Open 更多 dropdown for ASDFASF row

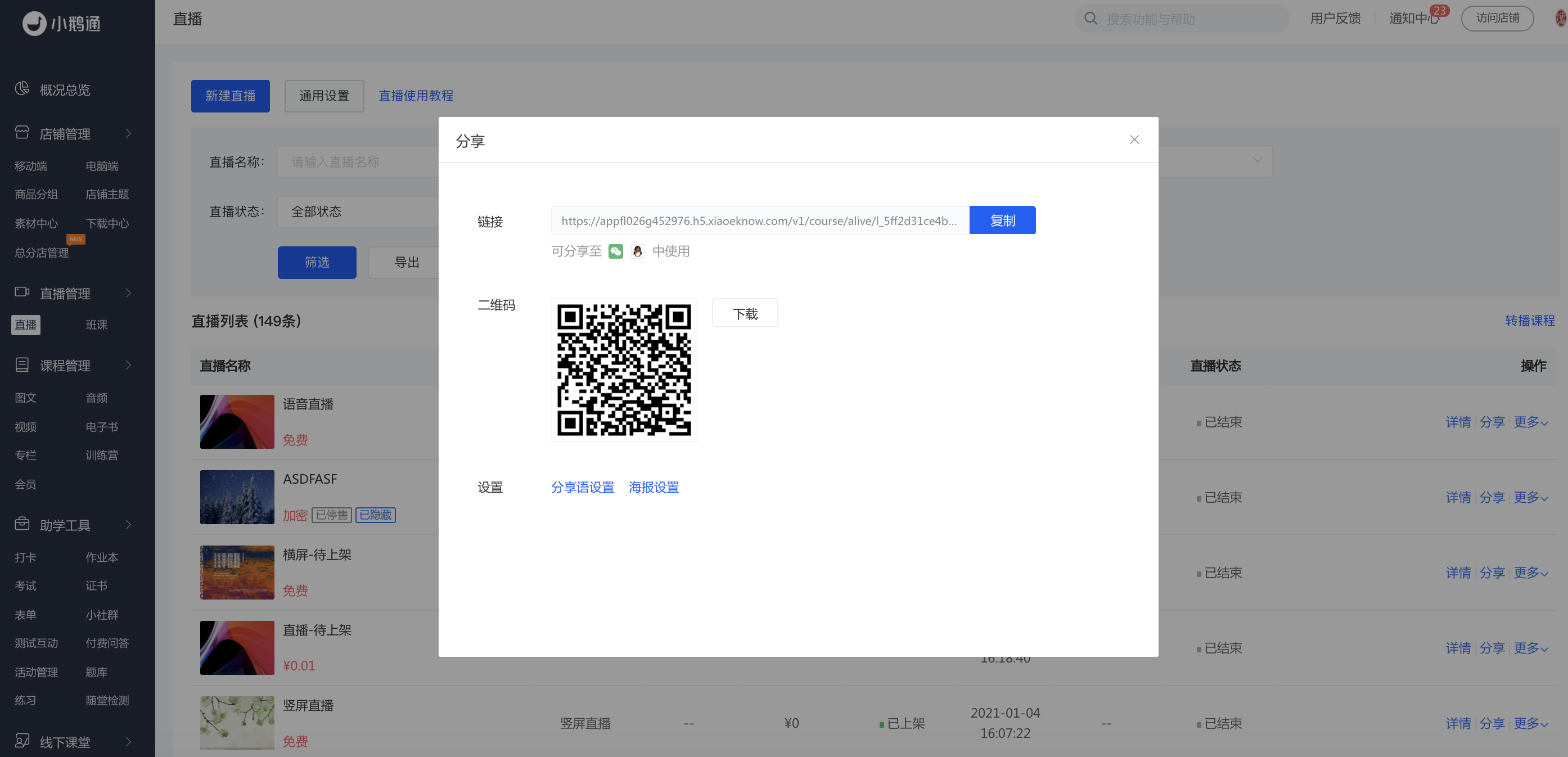(1531, 497)
